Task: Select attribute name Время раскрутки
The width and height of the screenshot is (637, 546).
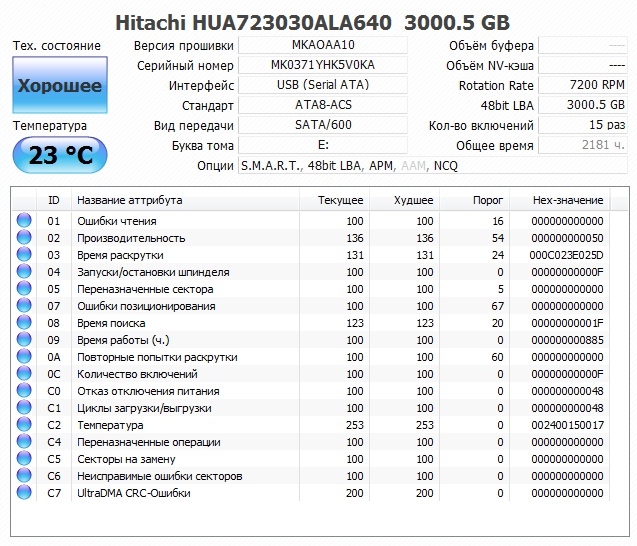Action: click(x=120, y=255)
